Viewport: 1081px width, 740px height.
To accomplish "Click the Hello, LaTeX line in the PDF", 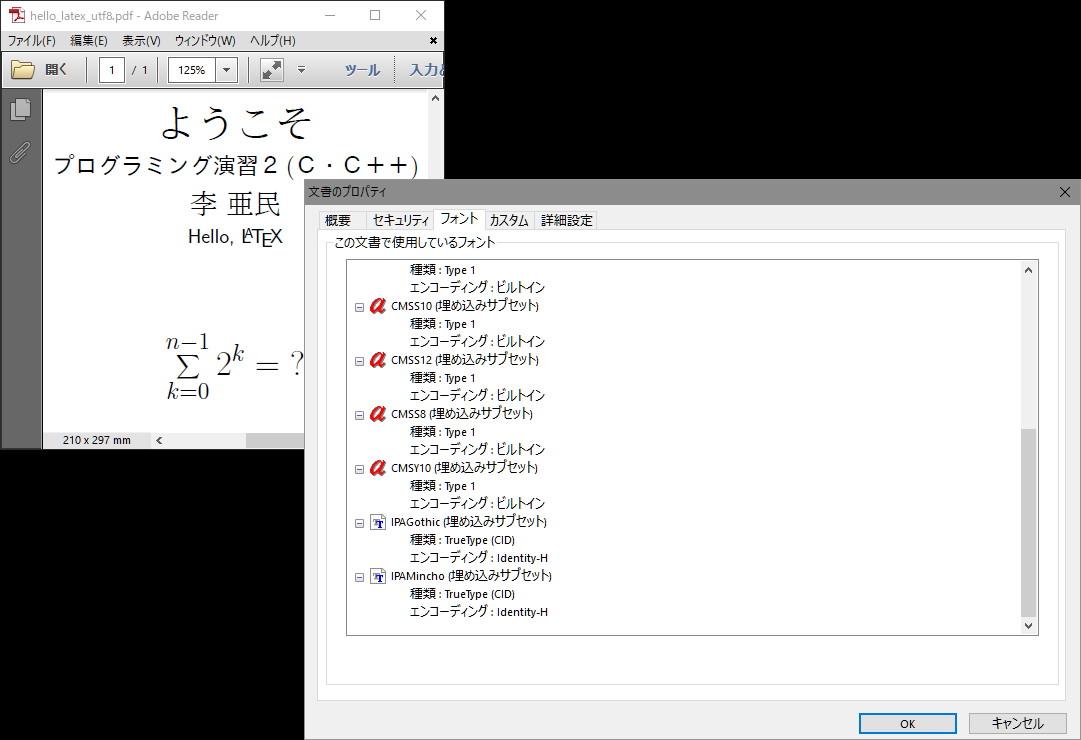I will coord(235,237).
